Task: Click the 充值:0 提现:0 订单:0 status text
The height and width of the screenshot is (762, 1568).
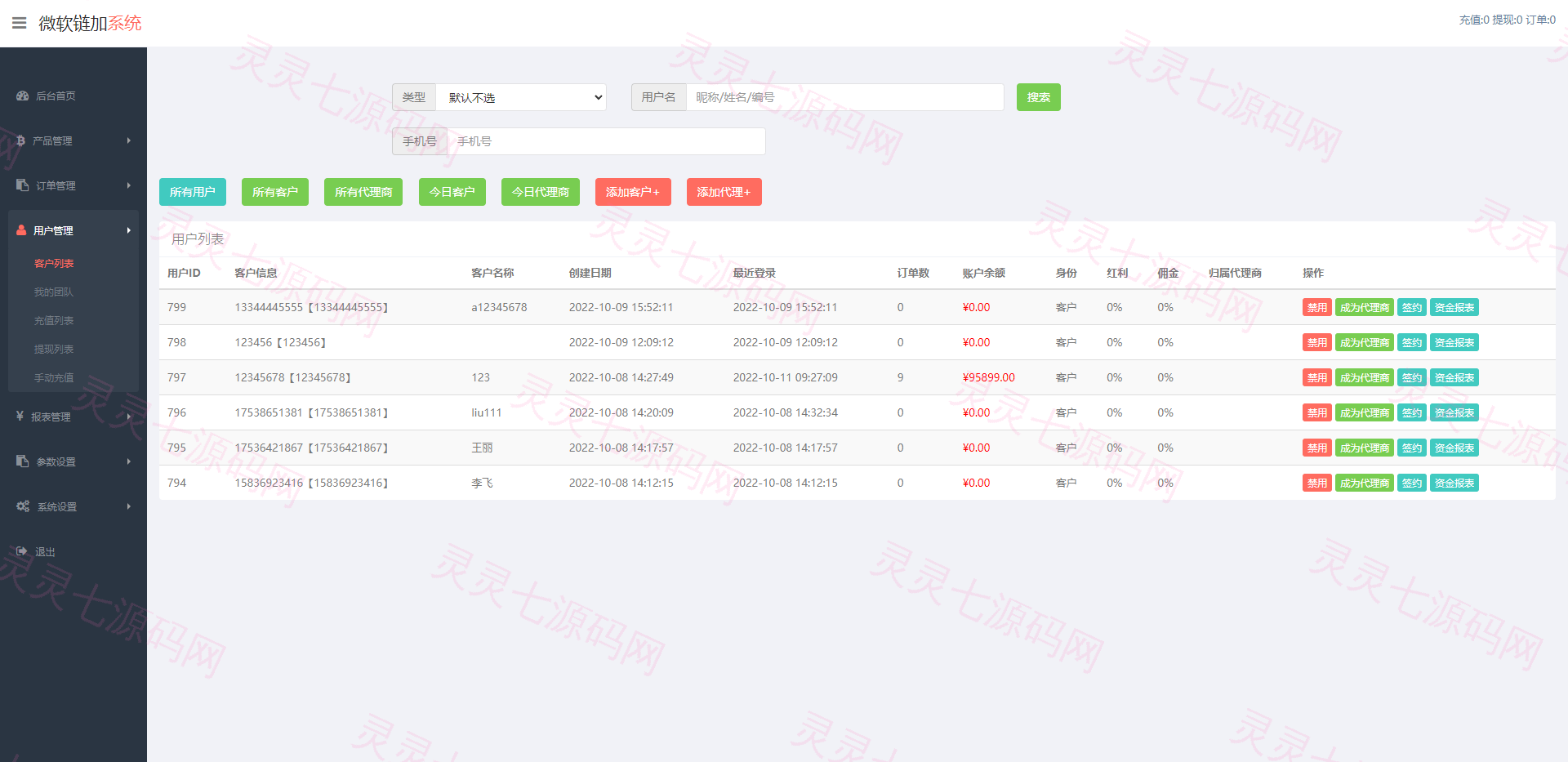Action: (1508, 20)
